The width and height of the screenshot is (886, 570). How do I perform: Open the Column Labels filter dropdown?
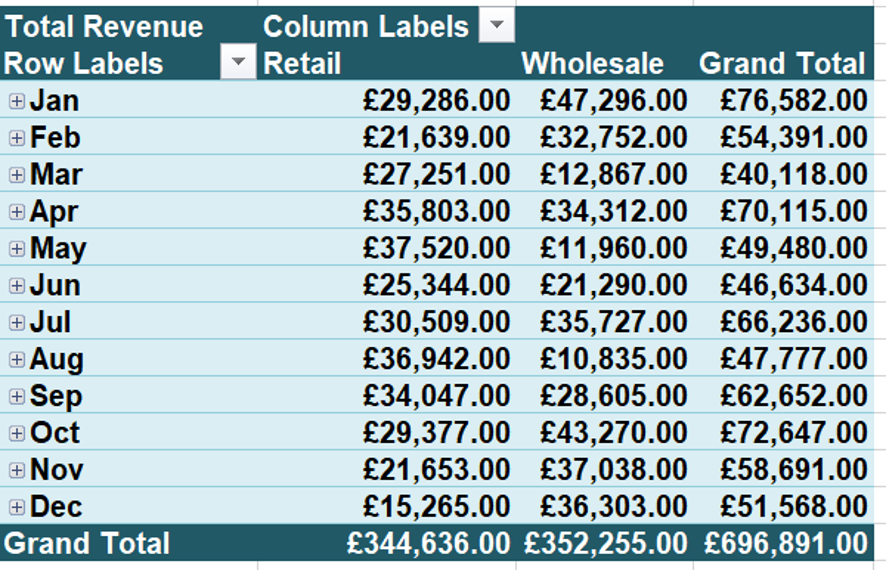click(496, 26)
